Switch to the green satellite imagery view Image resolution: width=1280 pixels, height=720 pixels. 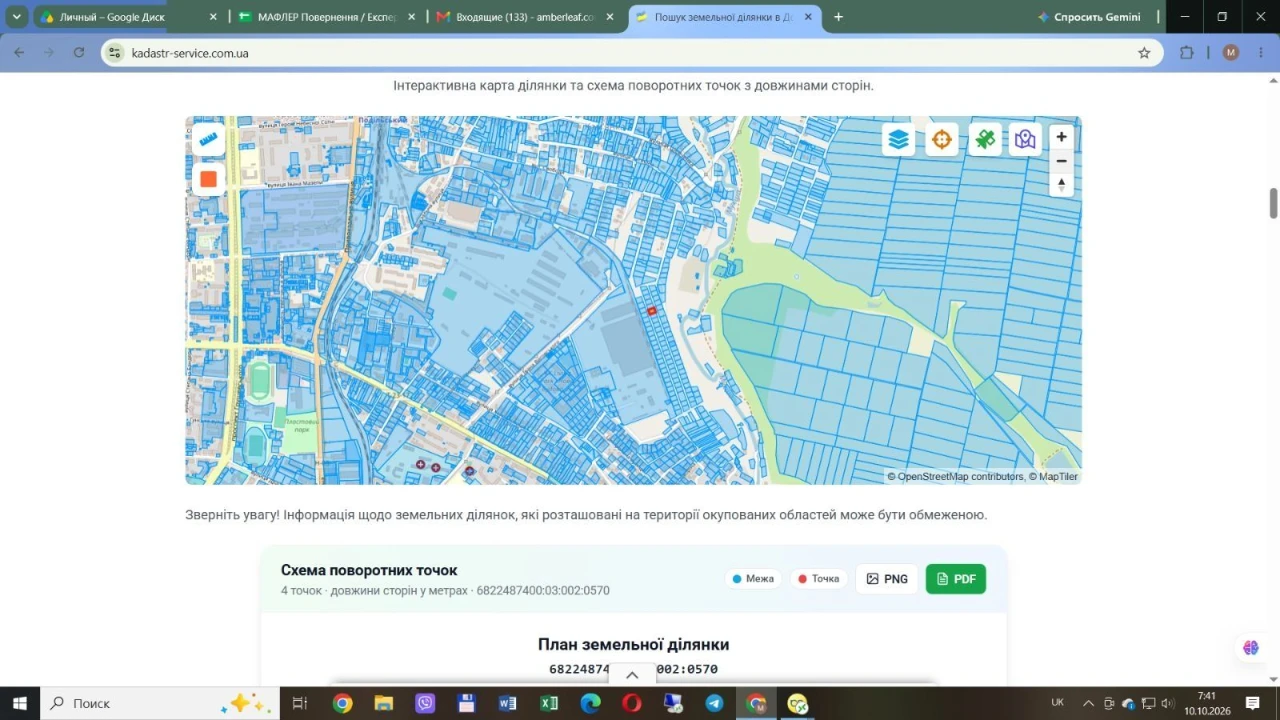point(985,139)
